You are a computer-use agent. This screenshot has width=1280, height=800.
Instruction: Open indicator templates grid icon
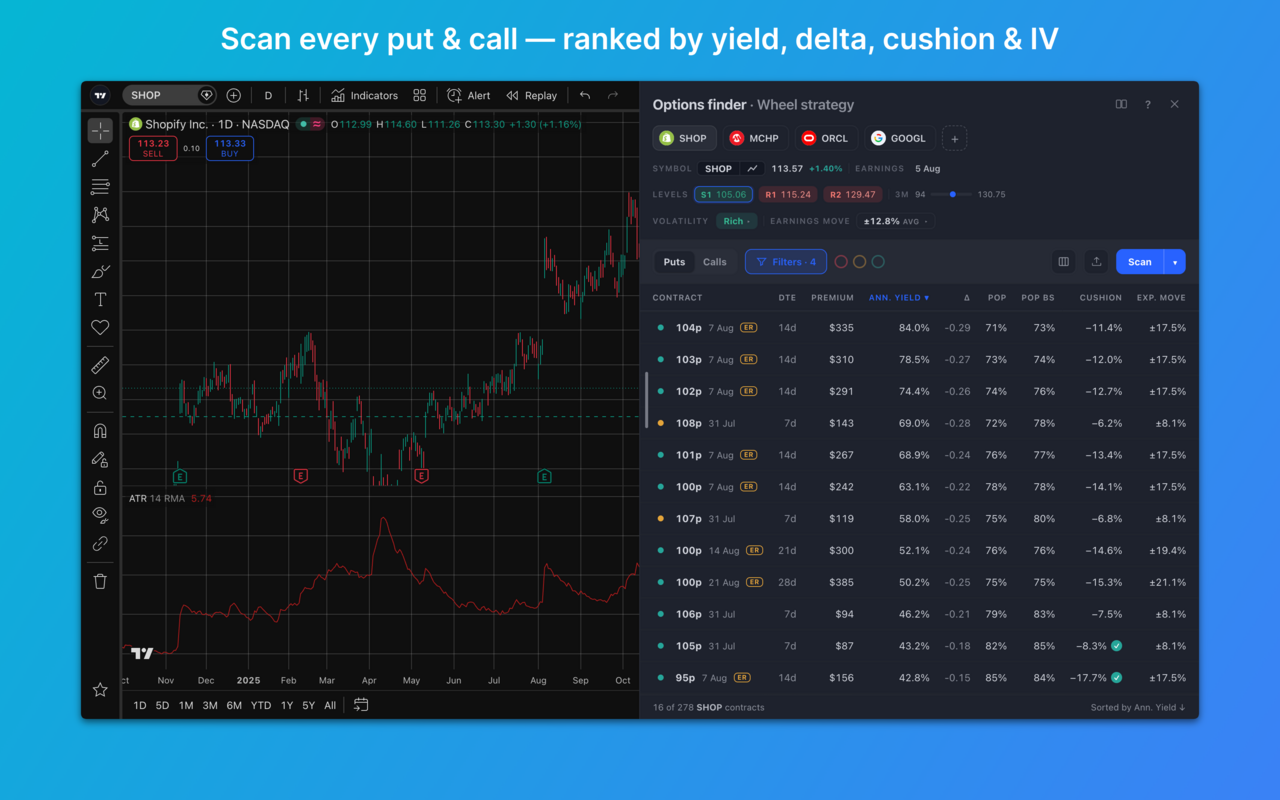tap(420, 95)
